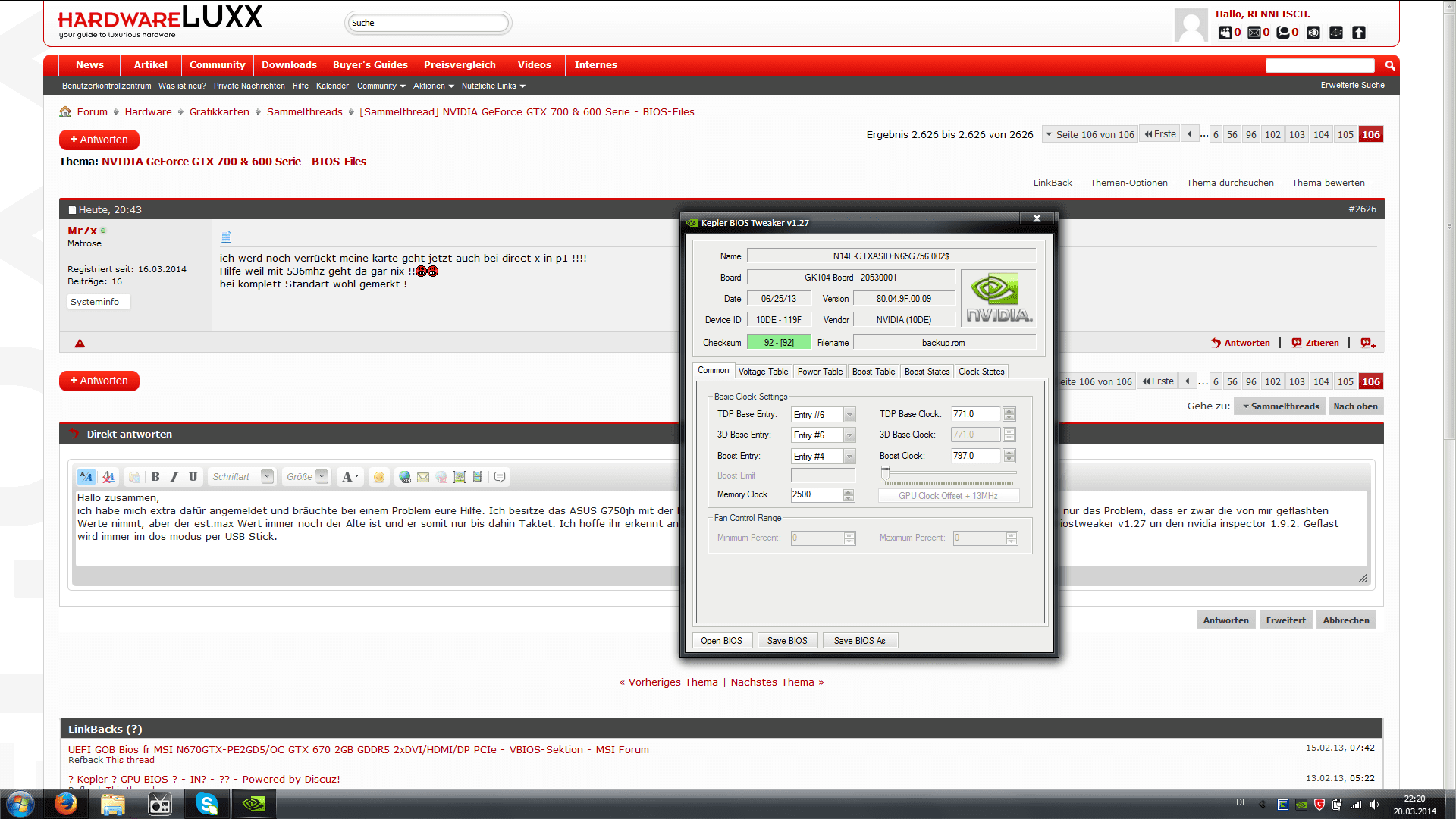Click the forum home house icon
This screenshot has height=819, width=1456.
coord(65,111)
